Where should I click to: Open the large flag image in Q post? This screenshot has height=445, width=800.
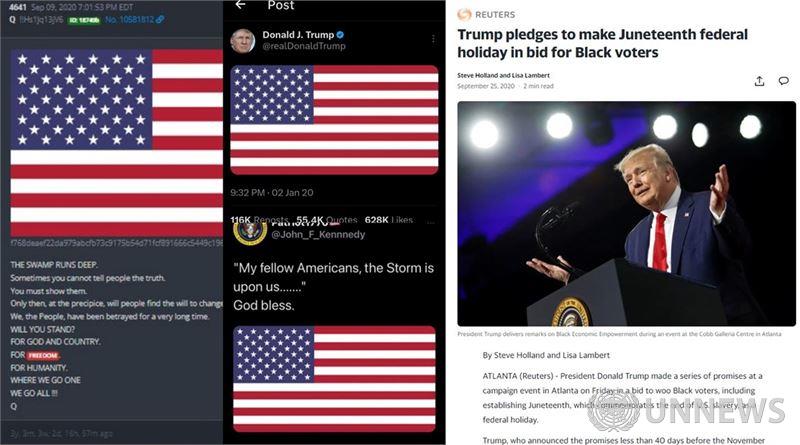click(x=117, y=143)
